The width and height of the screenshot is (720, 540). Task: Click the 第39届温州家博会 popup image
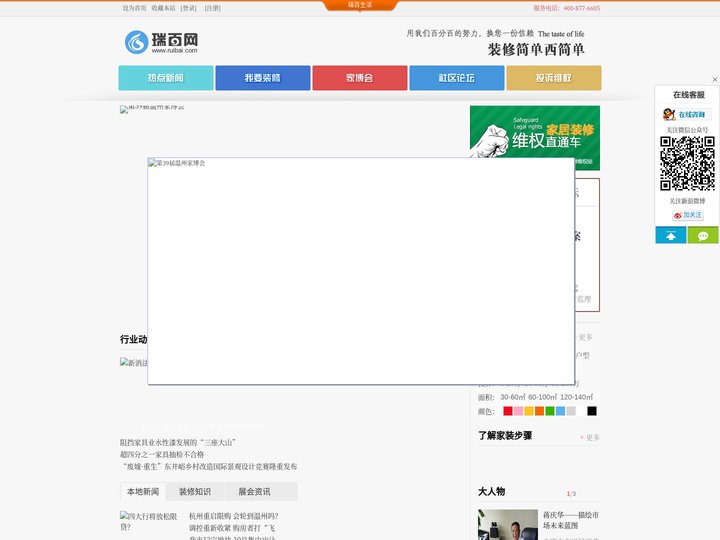[x=361, y=271]
